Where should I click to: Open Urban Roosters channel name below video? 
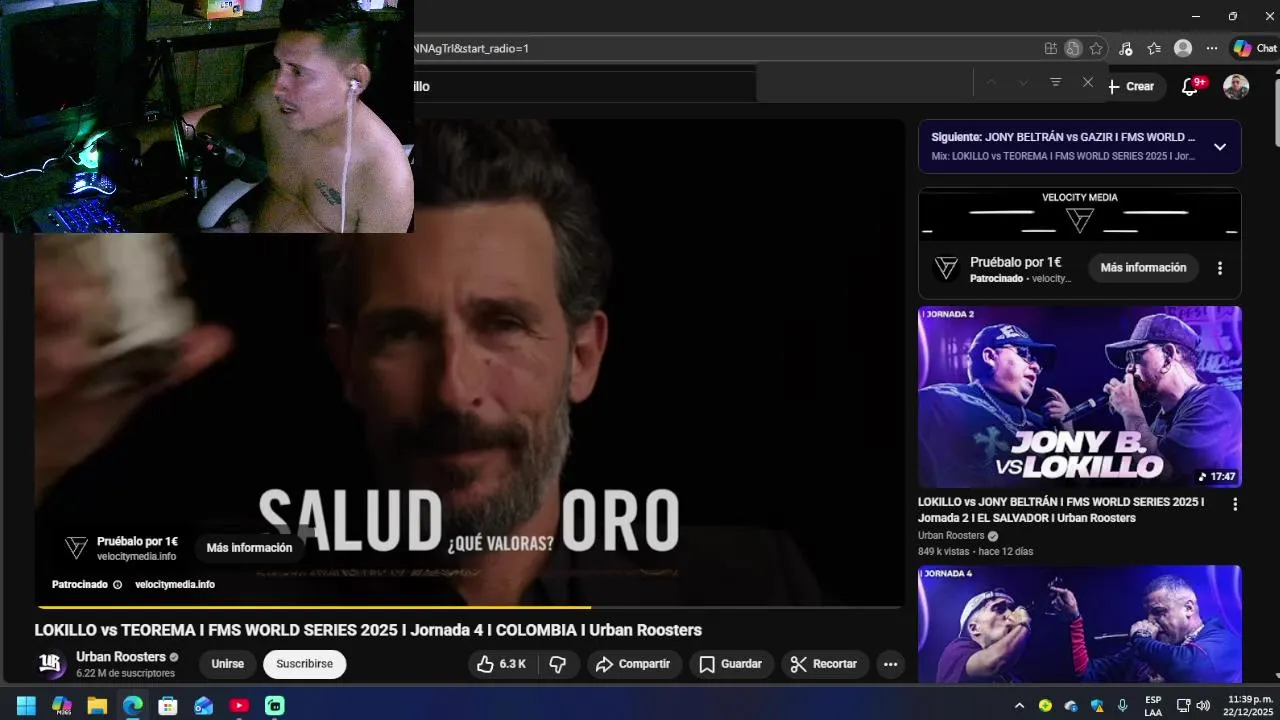tap(121, 657)
